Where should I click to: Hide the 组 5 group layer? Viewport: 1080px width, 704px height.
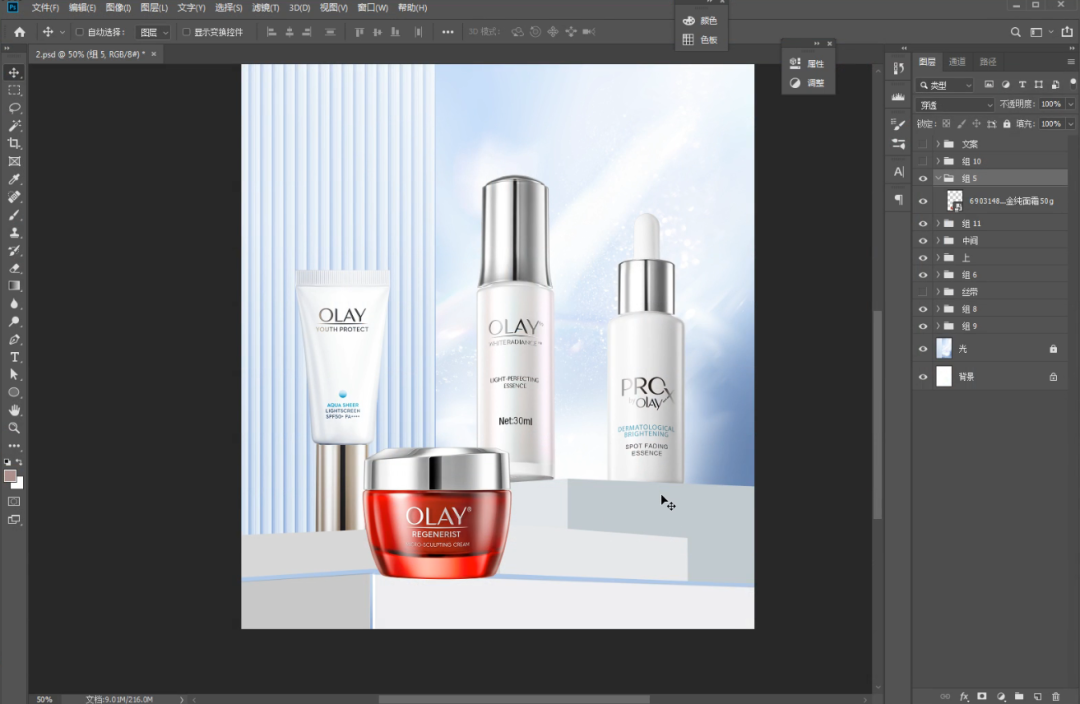tap(923, 178)
